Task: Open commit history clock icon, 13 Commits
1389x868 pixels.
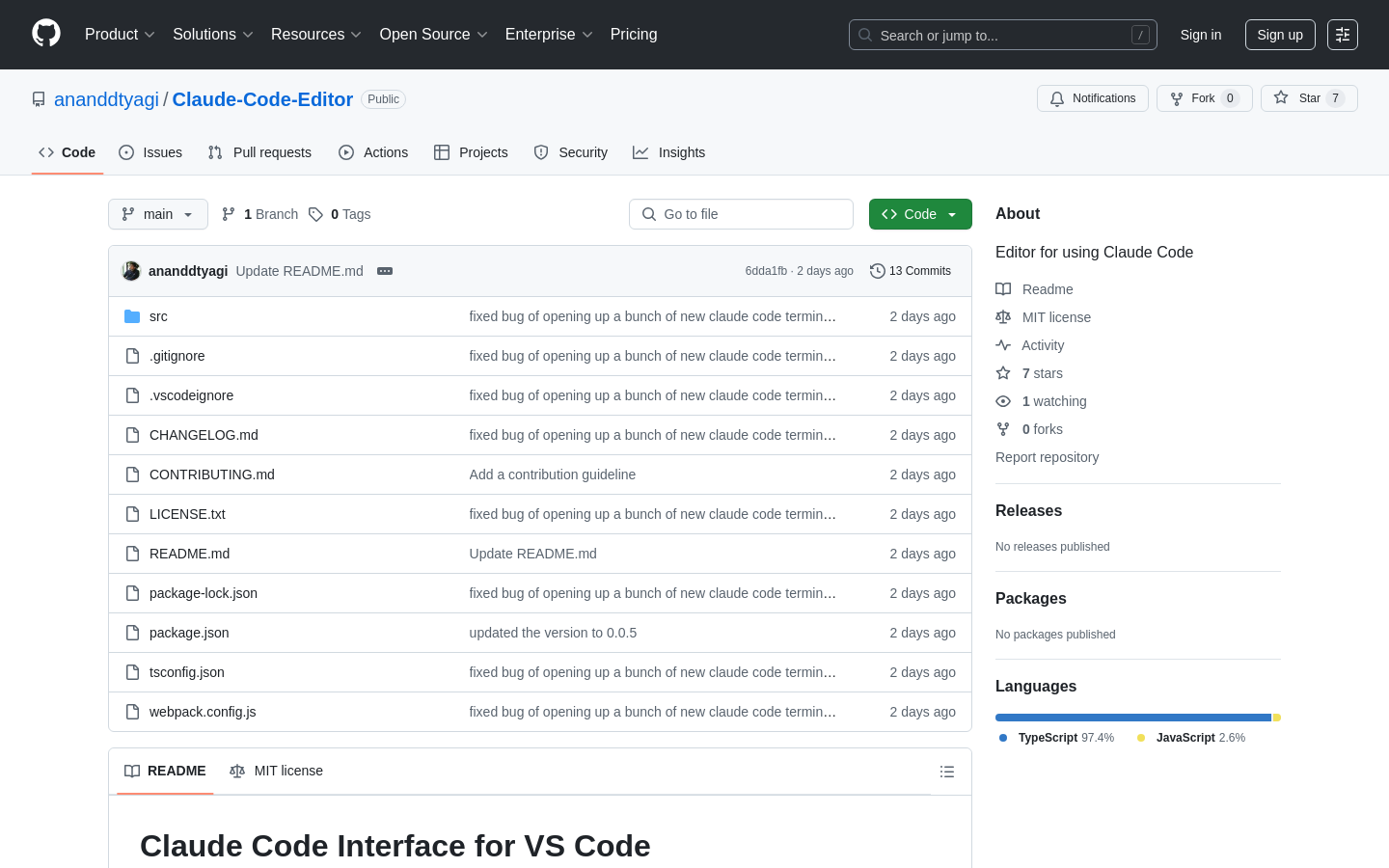Action: (x=877, y=271)
